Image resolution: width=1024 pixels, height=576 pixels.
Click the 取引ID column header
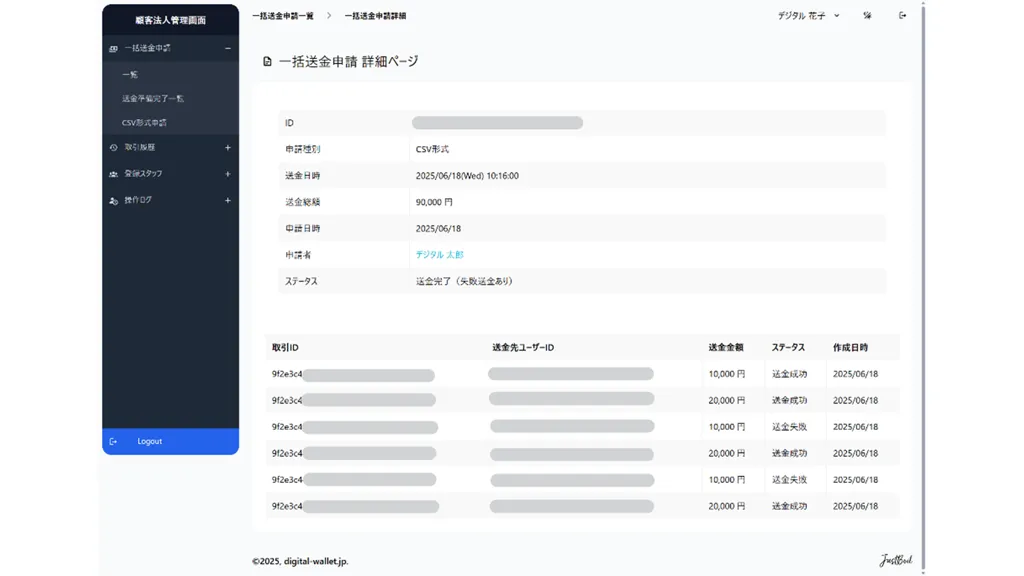pos(285,347)
